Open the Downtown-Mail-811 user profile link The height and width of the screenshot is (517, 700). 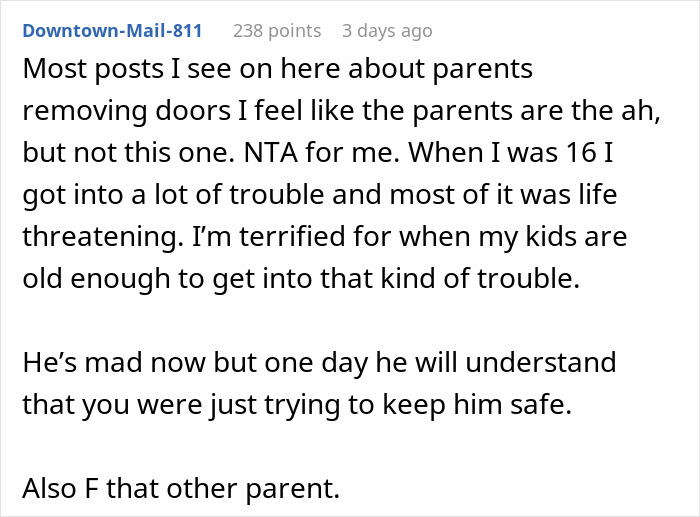(112, 31)
